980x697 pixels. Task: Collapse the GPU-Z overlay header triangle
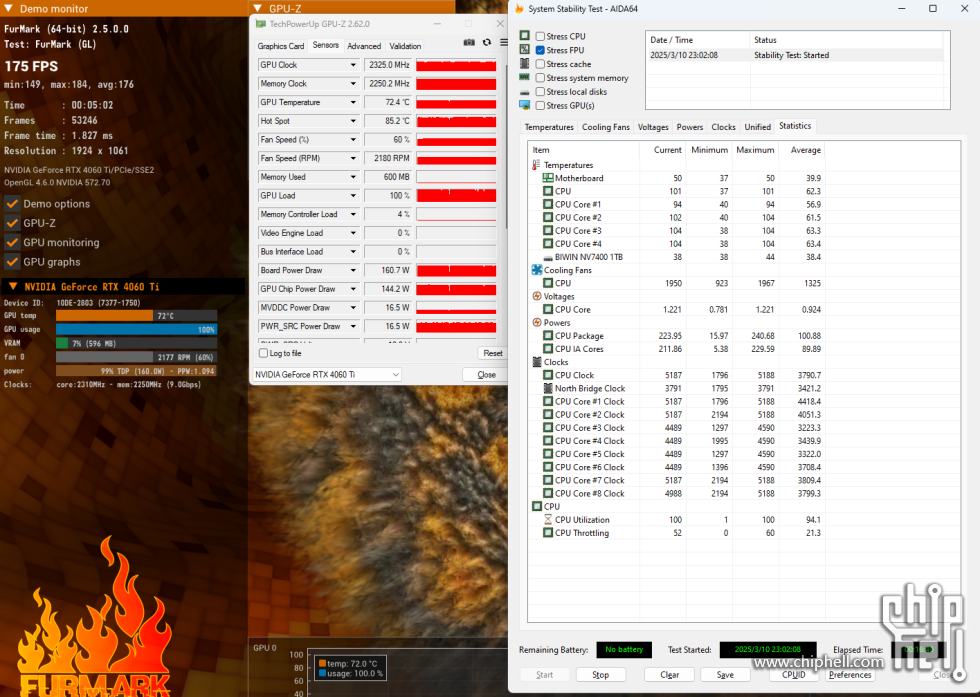coord(258,8)
